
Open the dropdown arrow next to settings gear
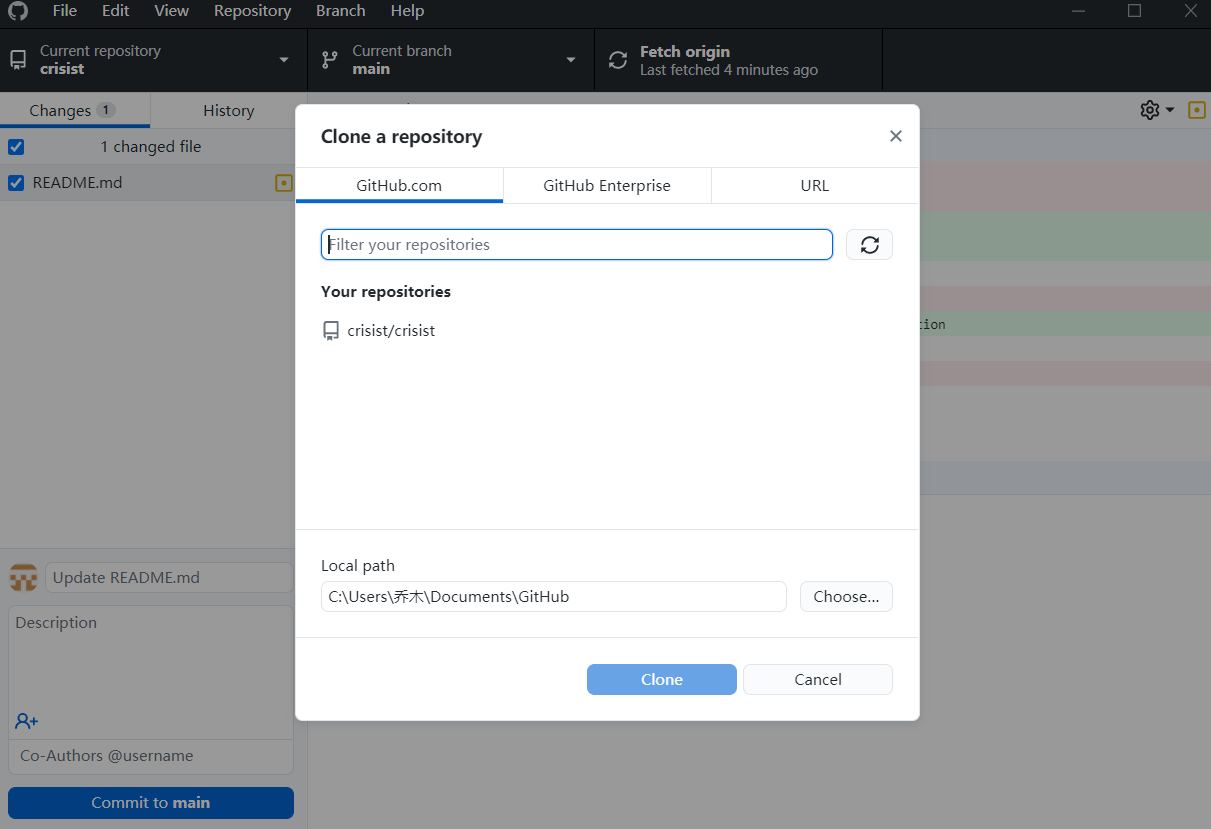click(x=1171, y=110)
